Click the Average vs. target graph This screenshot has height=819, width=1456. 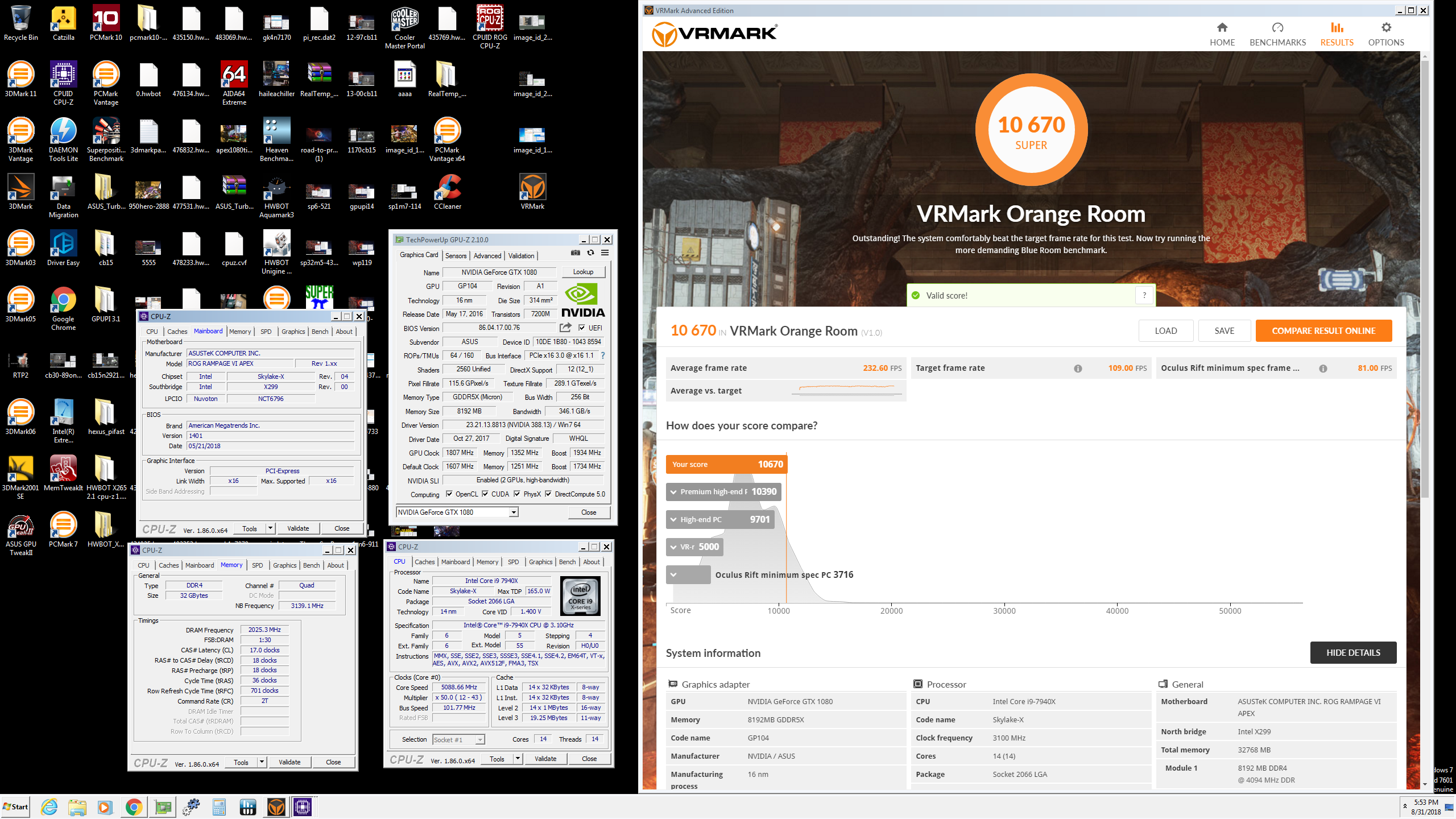tap(846, 389)
